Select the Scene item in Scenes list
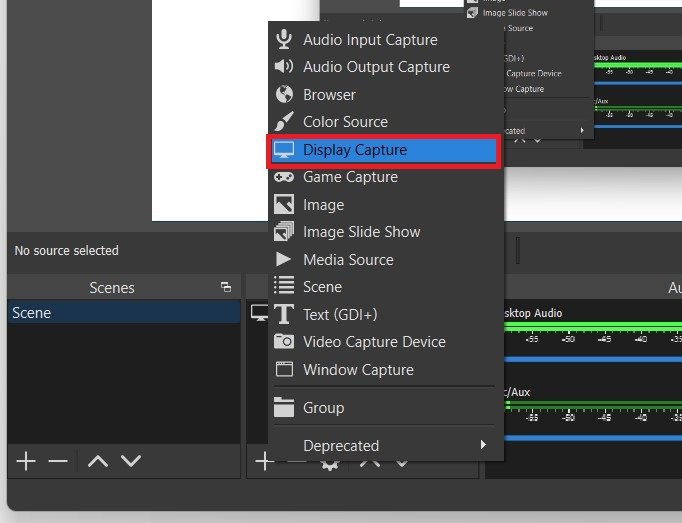 pos(124,312)
